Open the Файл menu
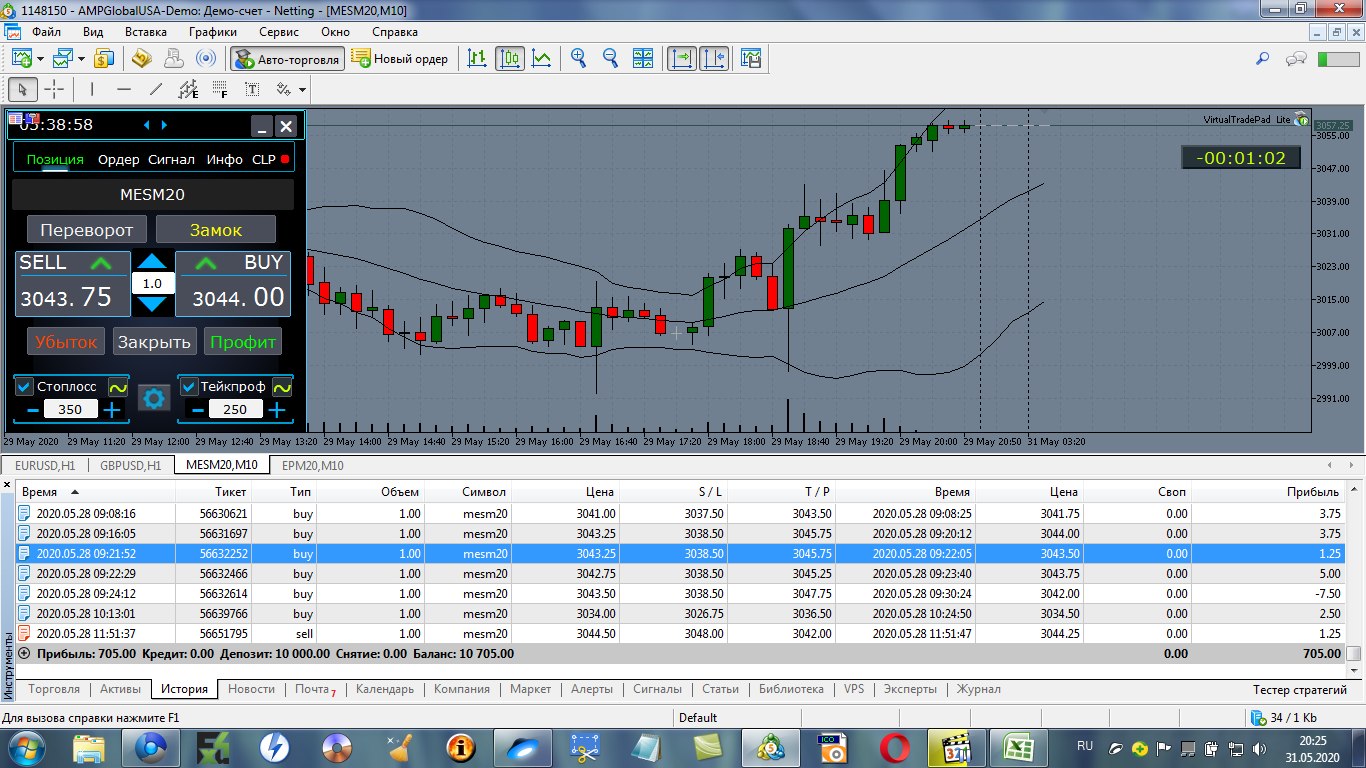Viewport: 1366px width, 768px height. (46, 32)
